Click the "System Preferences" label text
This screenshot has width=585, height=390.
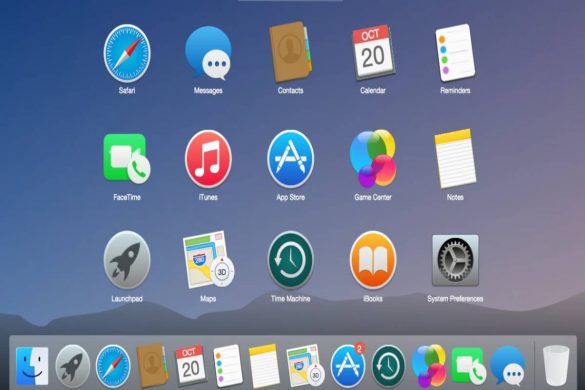(x=455, y=299)
